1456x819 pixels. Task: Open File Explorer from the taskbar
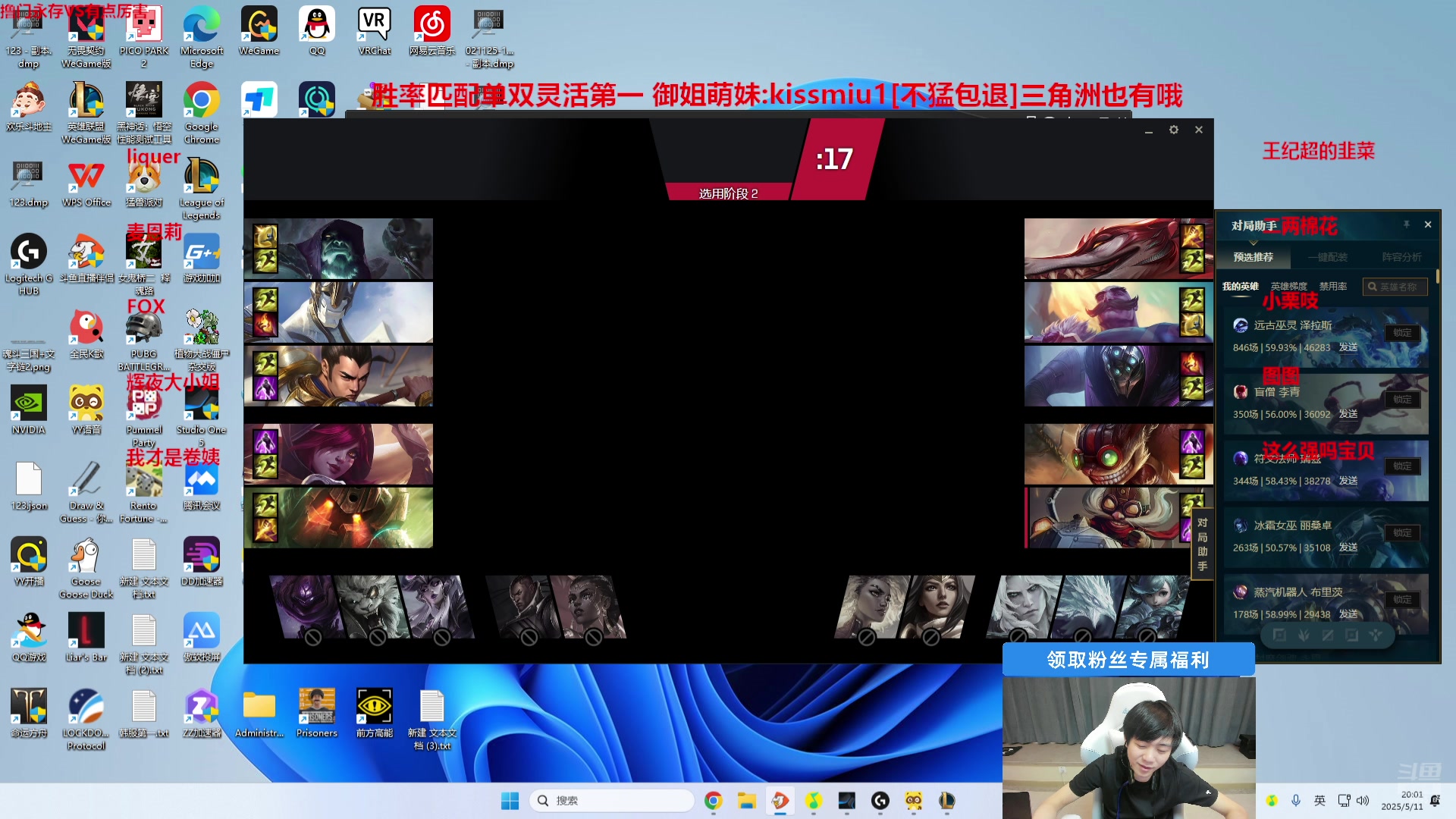coord(747,801)
